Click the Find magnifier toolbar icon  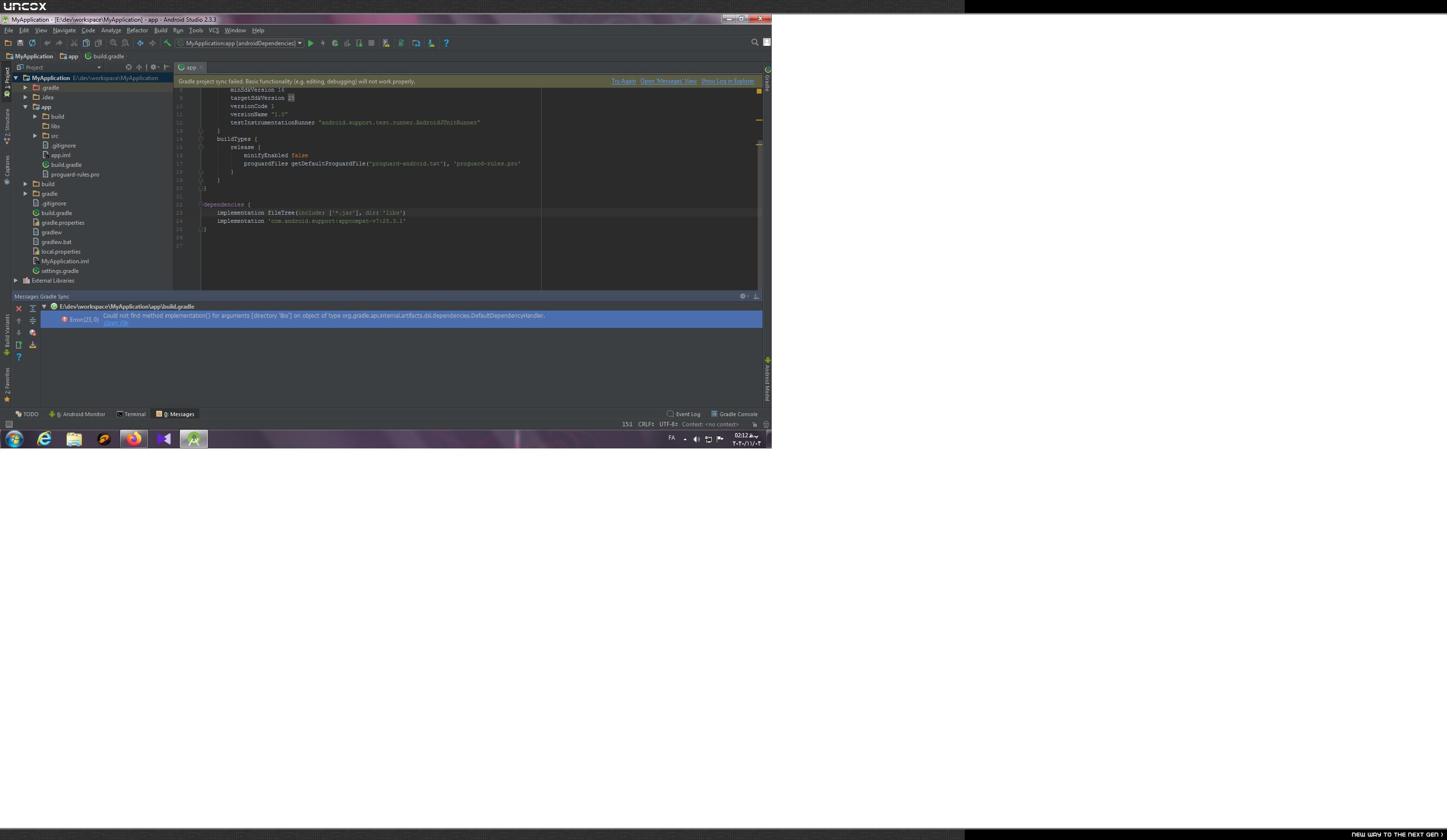[113, 43]
